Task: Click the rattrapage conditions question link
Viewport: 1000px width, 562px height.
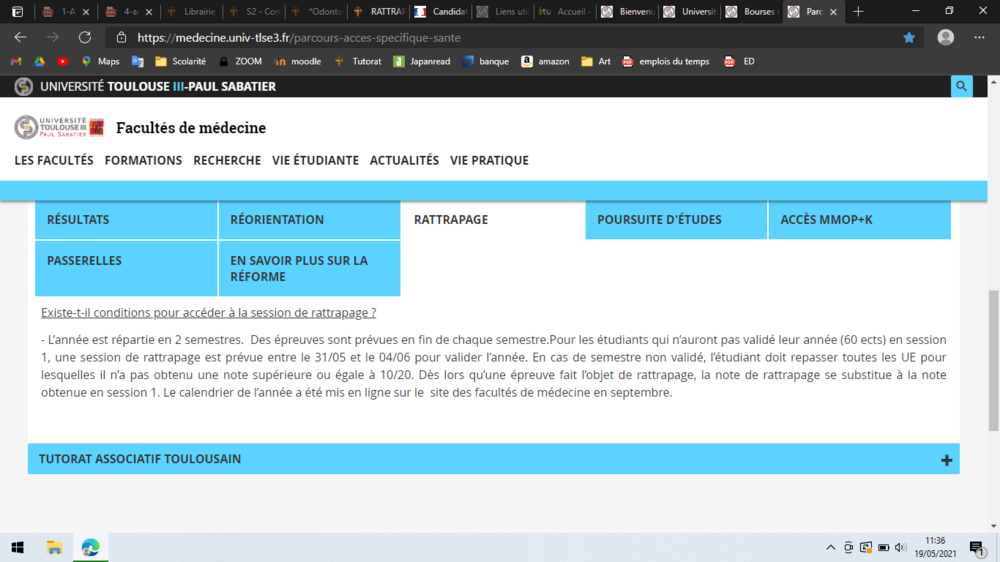Action: coord(208,313)
